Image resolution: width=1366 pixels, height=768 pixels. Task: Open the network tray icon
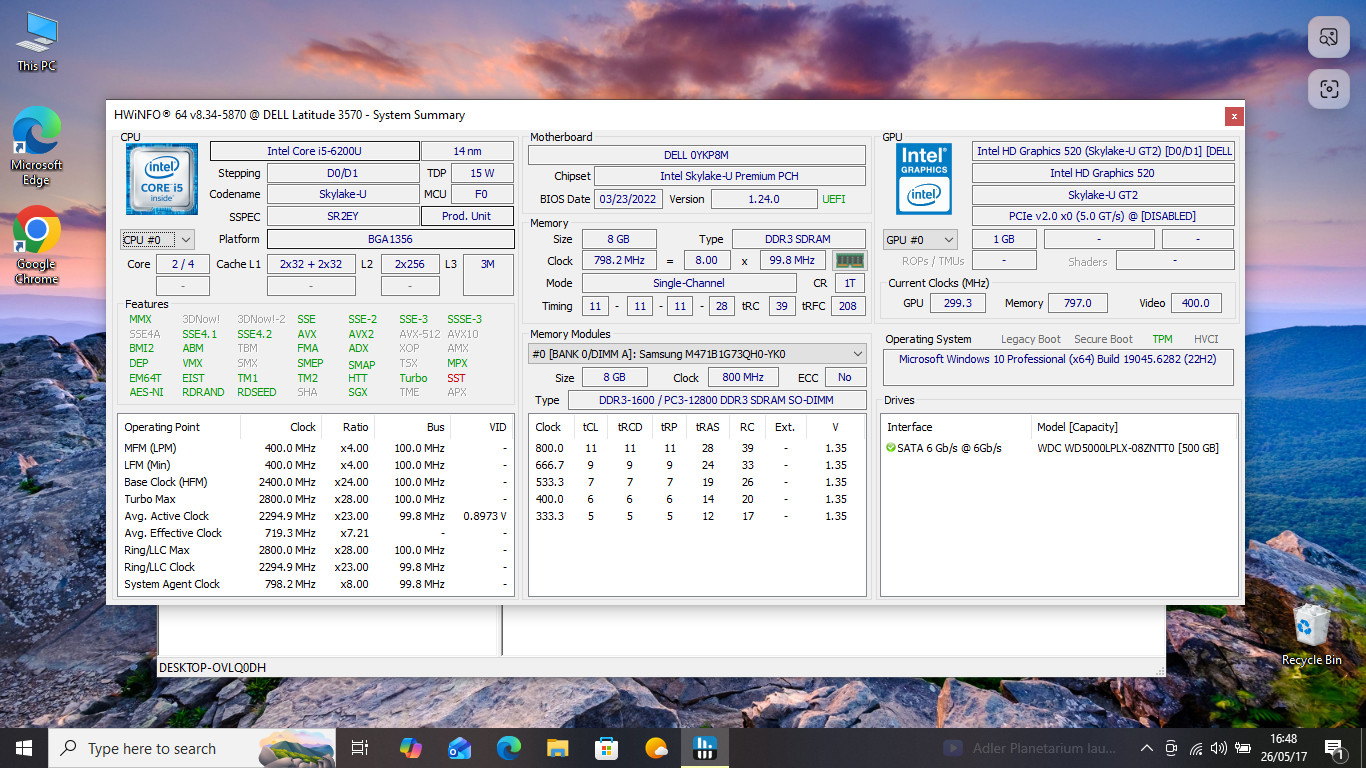[x=1196, y=748]
